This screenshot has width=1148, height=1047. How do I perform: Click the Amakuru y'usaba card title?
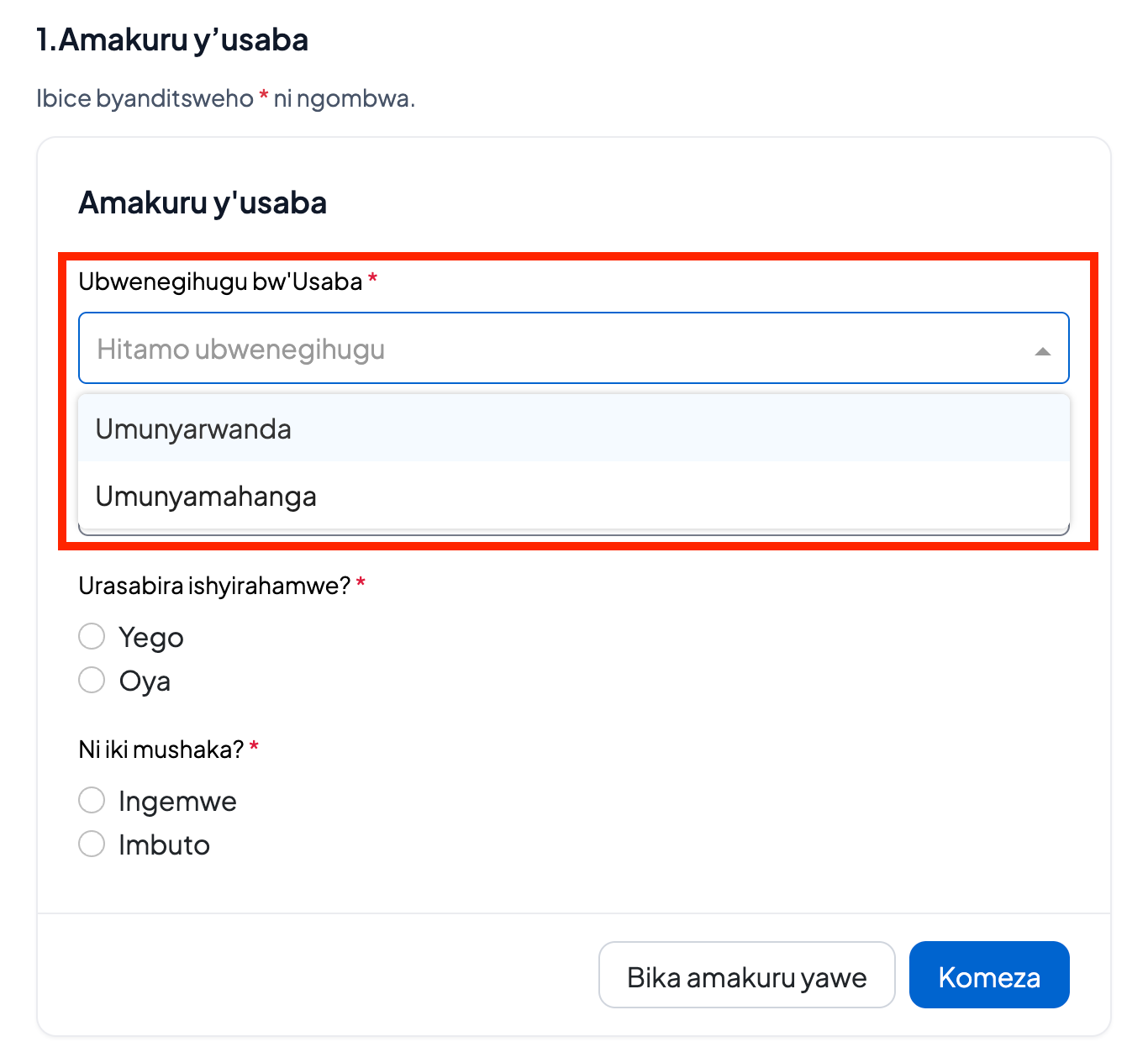click(203, 203)
